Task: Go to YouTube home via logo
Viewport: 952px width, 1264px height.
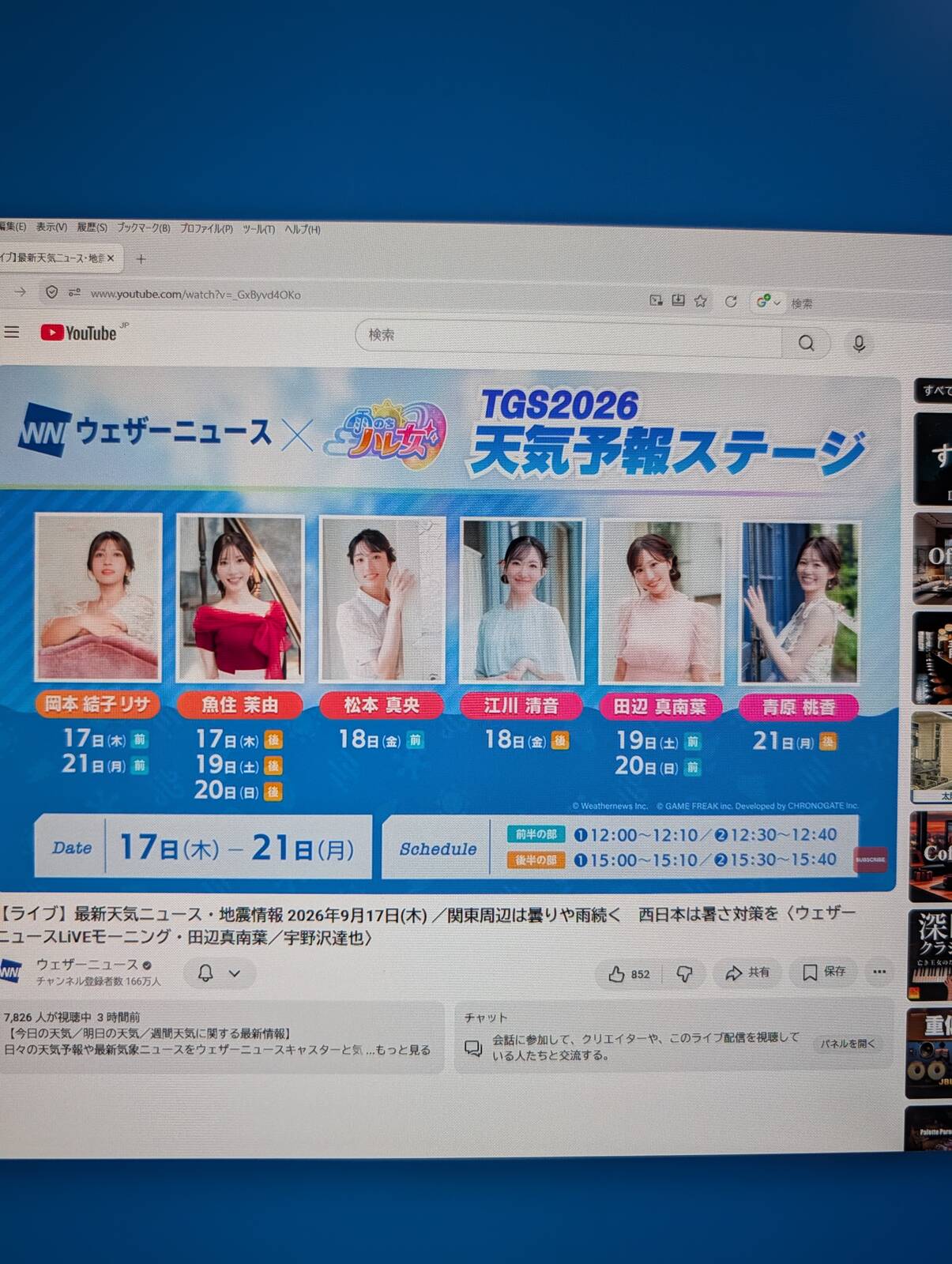Action: coord(79,333)
